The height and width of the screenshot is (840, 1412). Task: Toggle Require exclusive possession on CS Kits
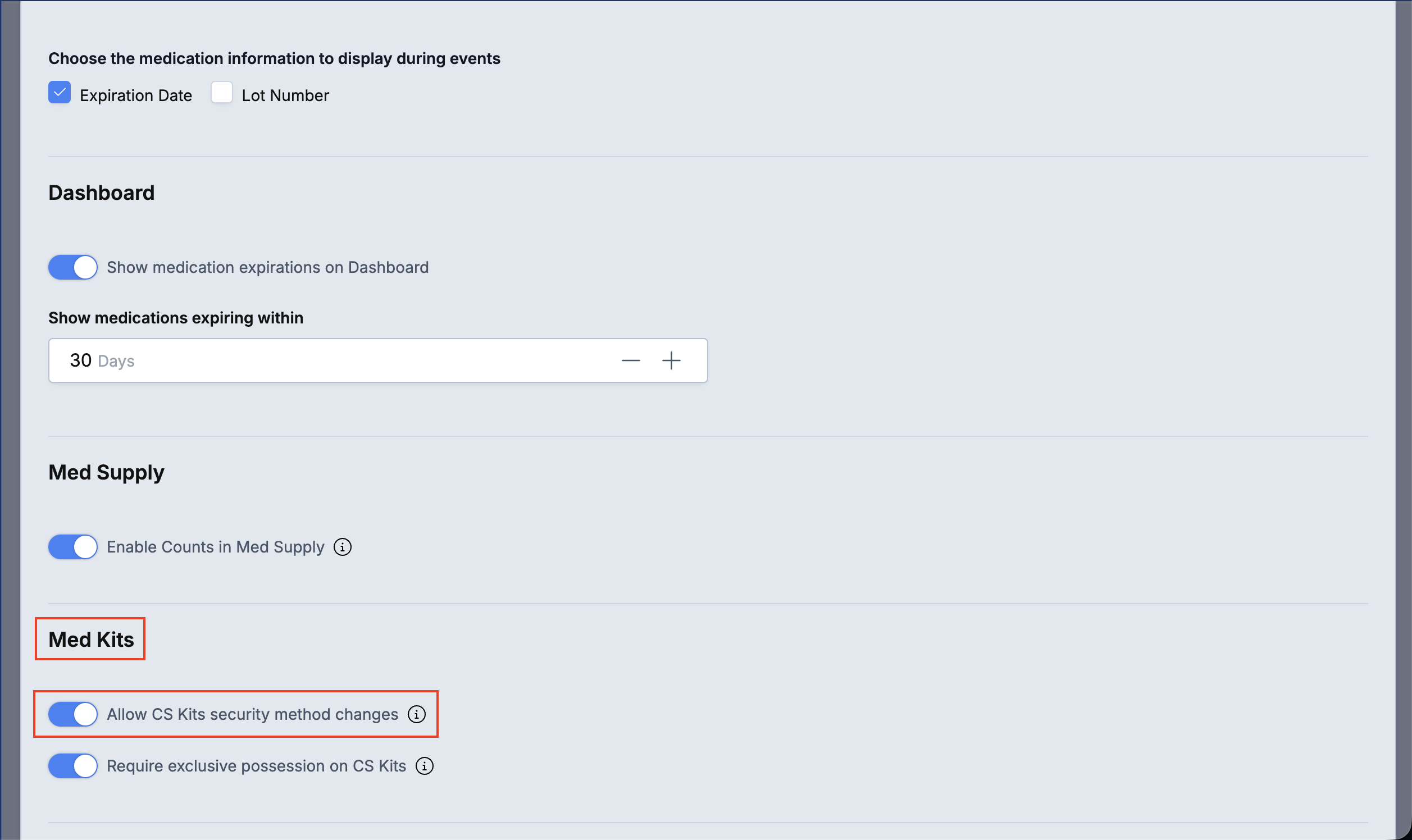coord(73,766)
